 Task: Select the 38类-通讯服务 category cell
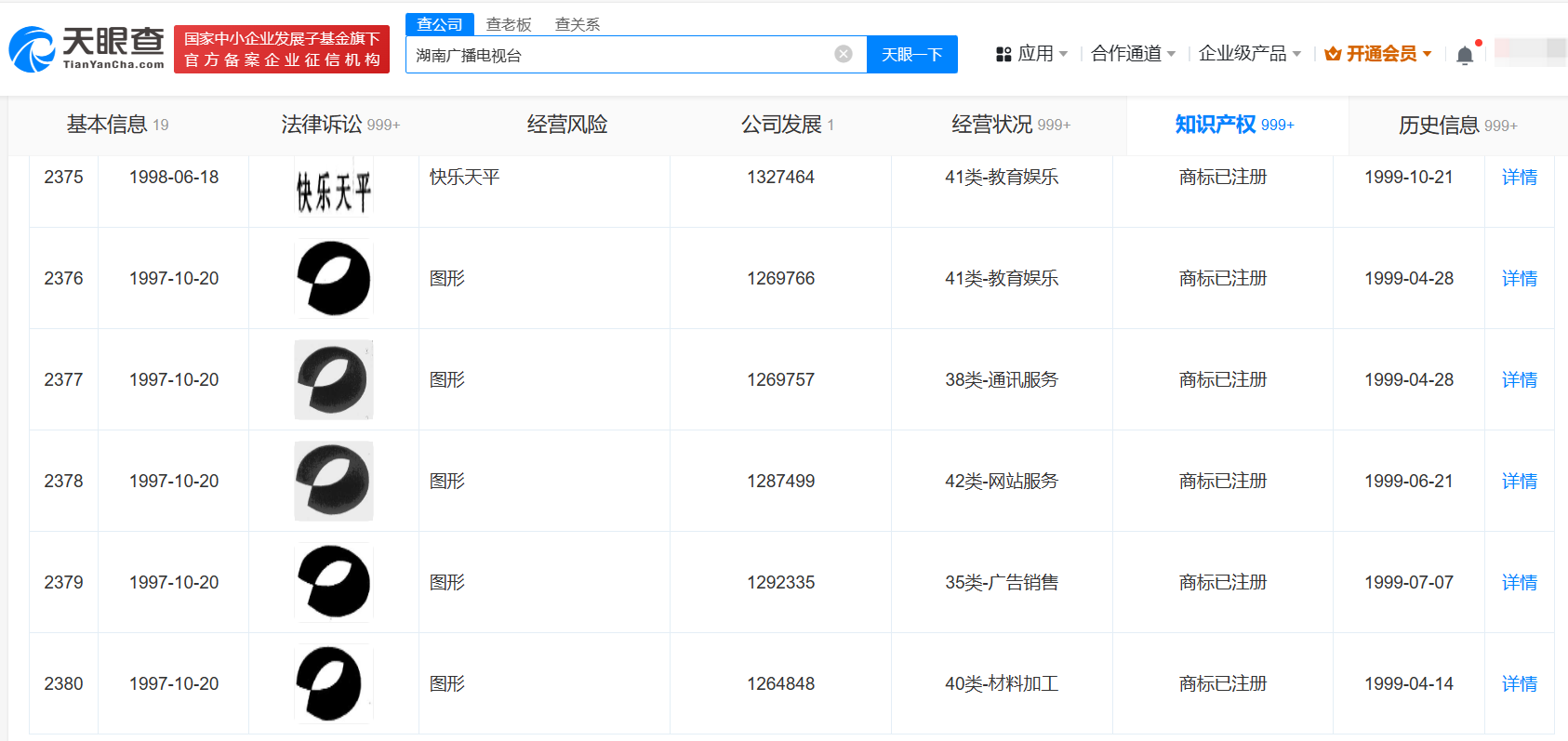1002,379
